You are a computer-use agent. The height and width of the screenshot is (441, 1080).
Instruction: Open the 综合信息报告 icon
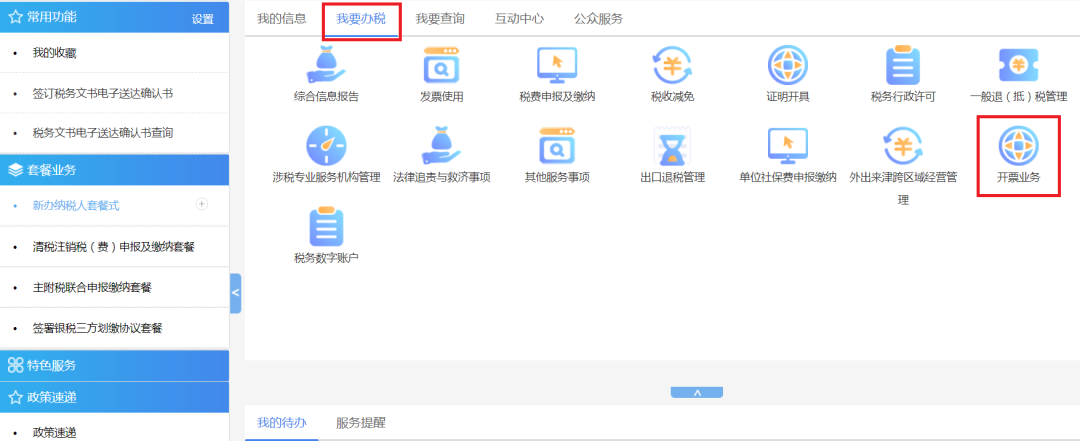tap(326, 66)
